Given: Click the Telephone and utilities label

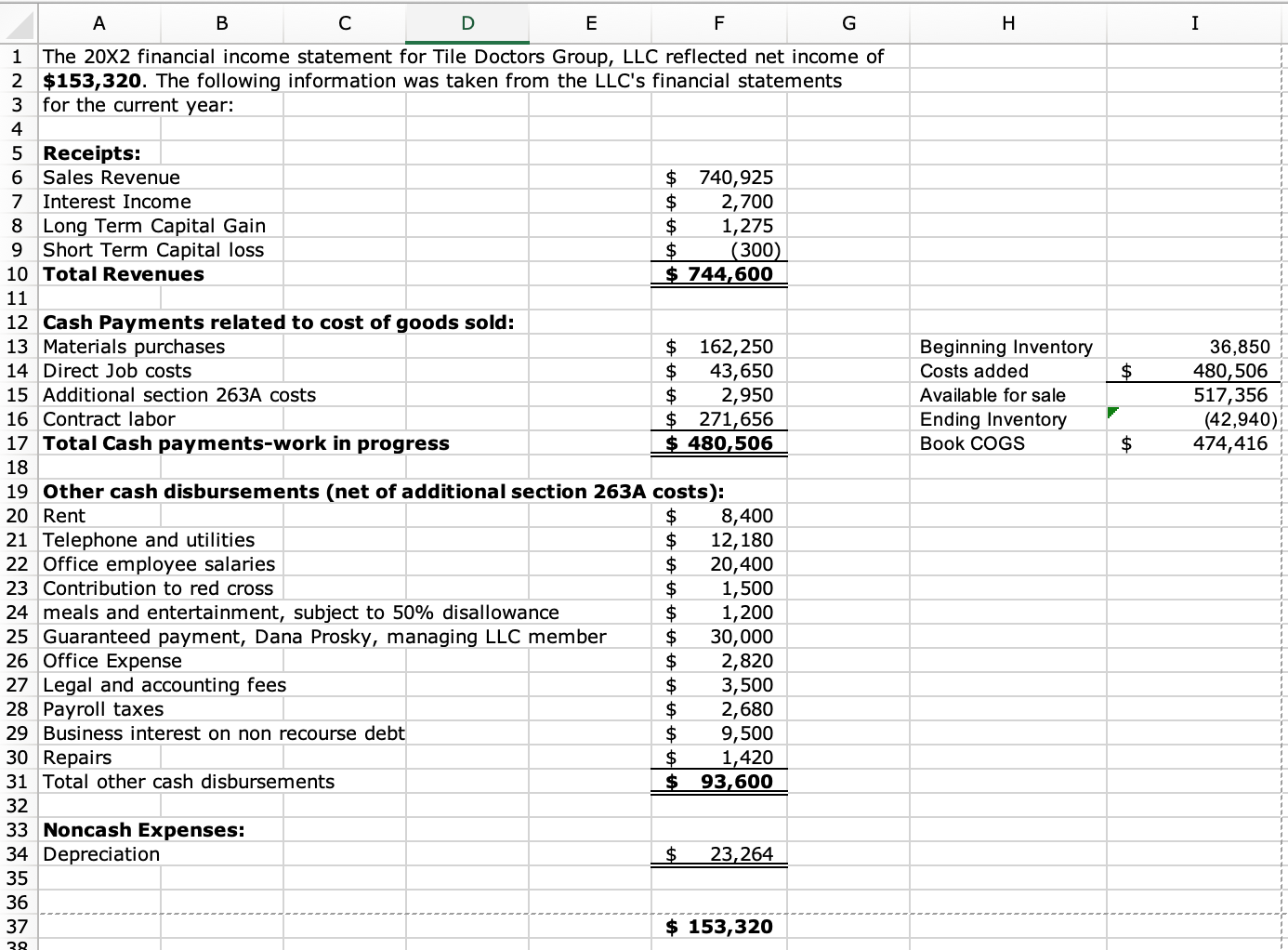Looking at the screenshot, I should (149, 540).
